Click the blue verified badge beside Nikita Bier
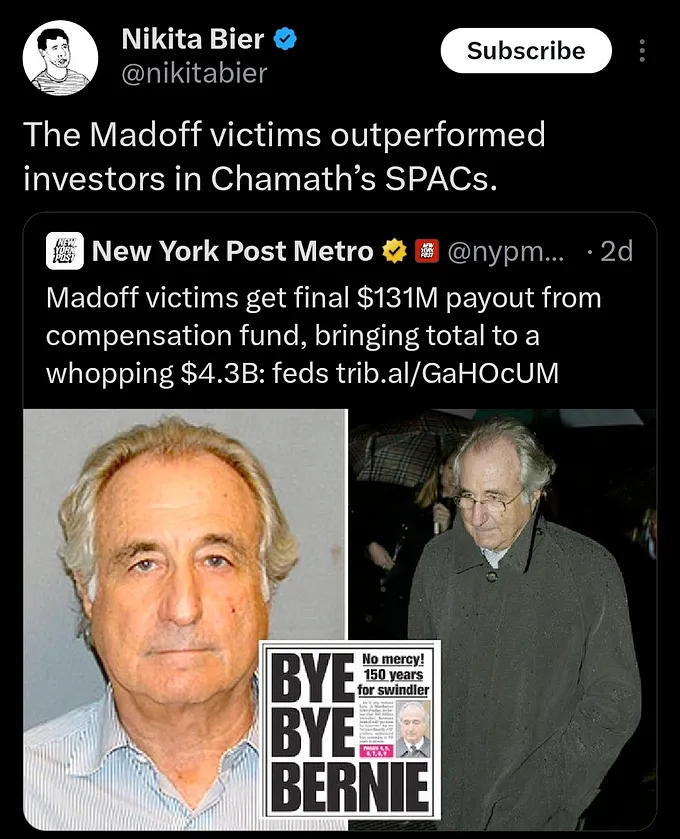680x839 pixels. (285, 39)
